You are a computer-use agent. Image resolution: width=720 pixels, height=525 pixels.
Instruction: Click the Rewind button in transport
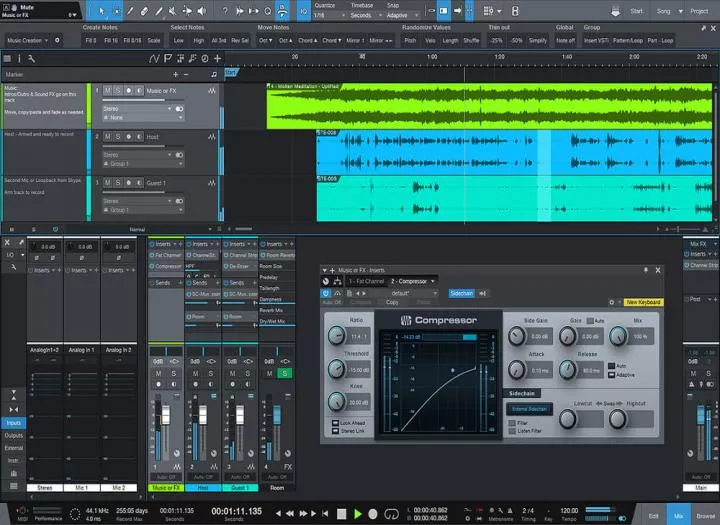pos(290,514)
